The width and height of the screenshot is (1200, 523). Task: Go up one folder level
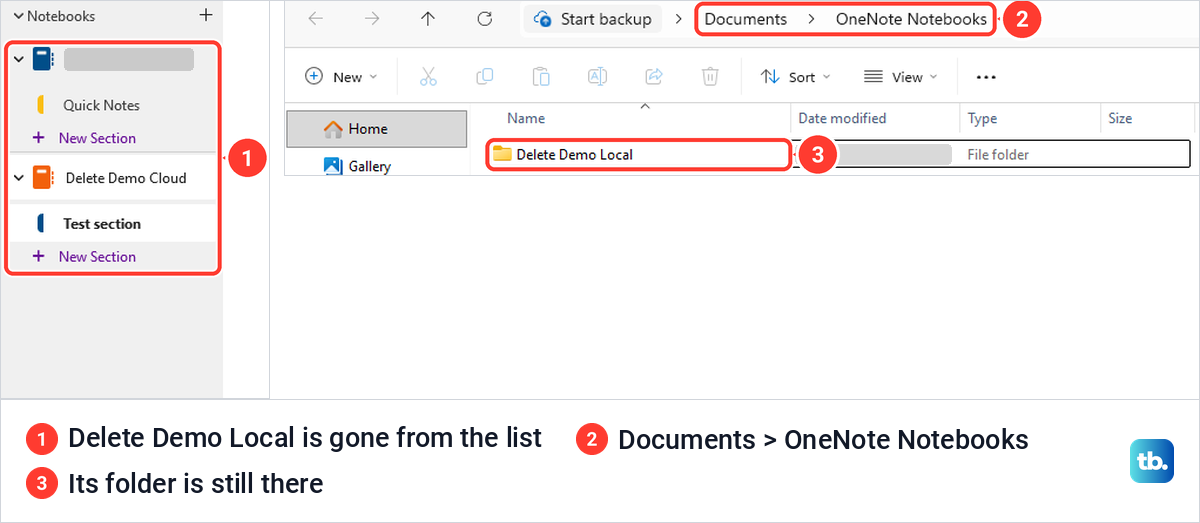[428, 18]
